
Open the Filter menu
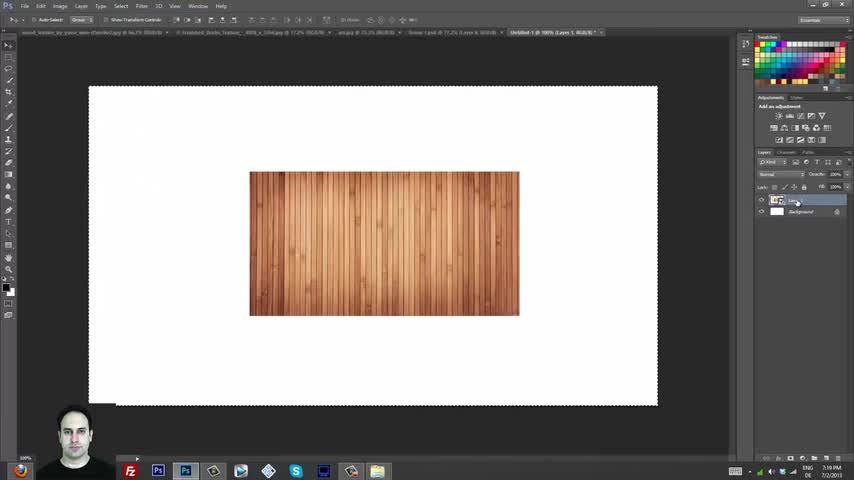click(x=142, y=6)
